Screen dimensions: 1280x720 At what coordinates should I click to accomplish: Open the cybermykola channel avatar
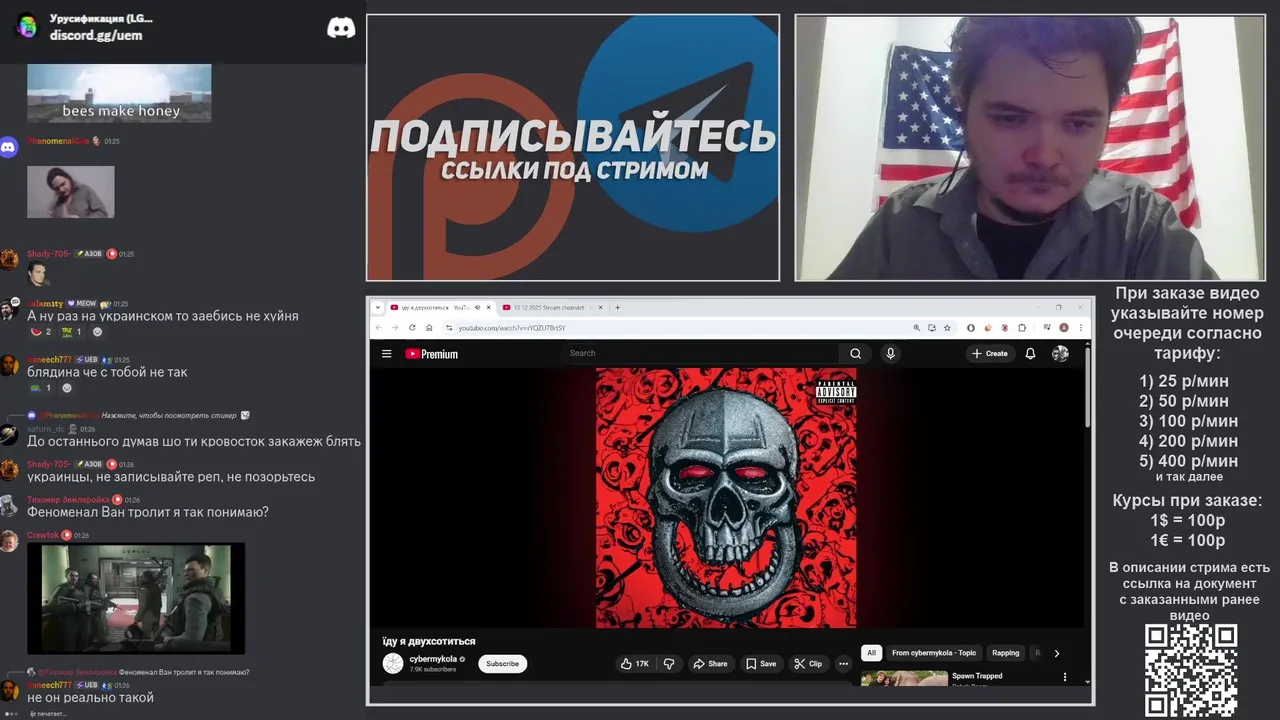[x=393, y=663]
